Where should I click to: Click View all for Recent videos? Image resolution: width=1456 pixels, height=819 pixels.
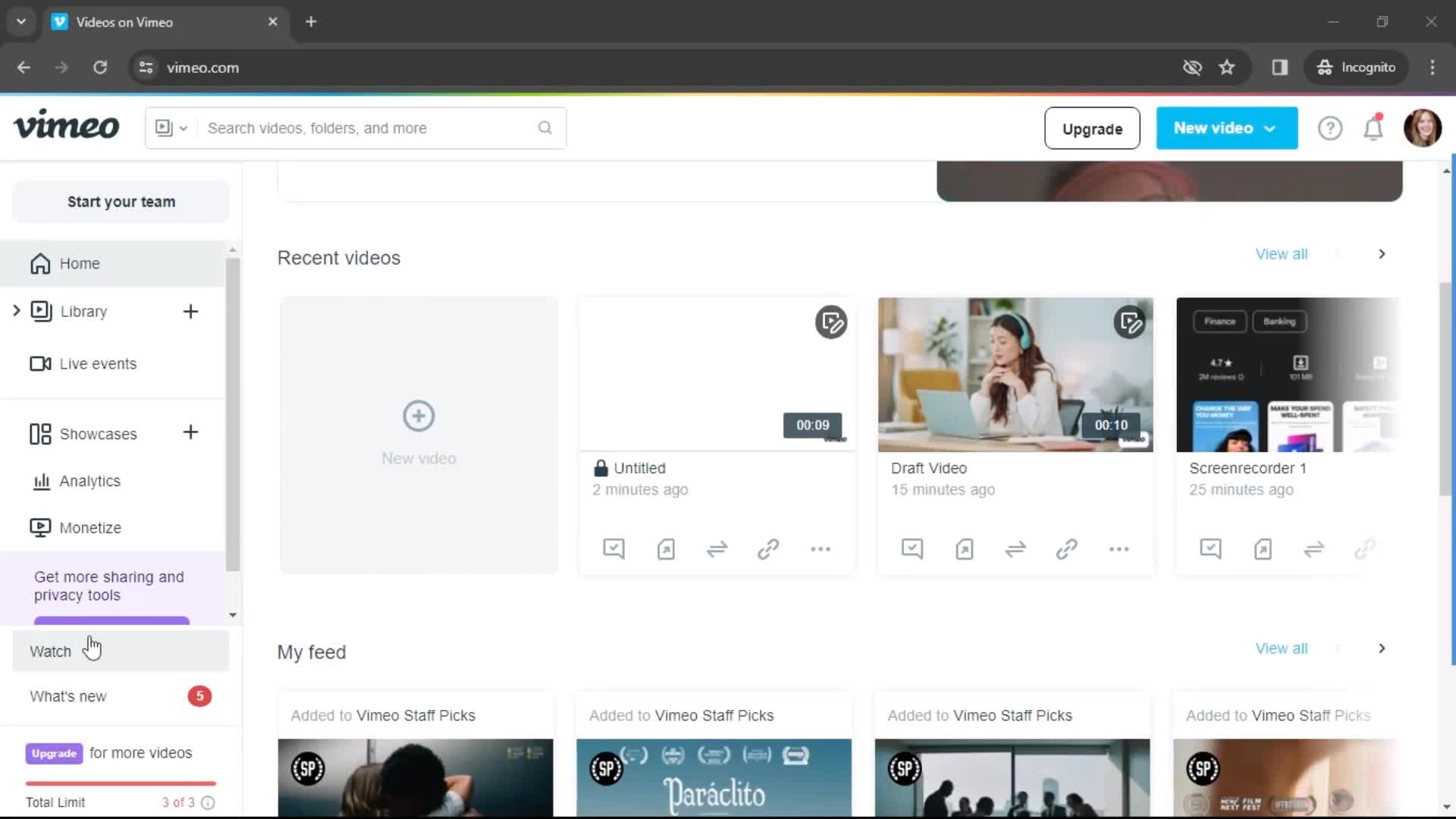point(1282,254)
